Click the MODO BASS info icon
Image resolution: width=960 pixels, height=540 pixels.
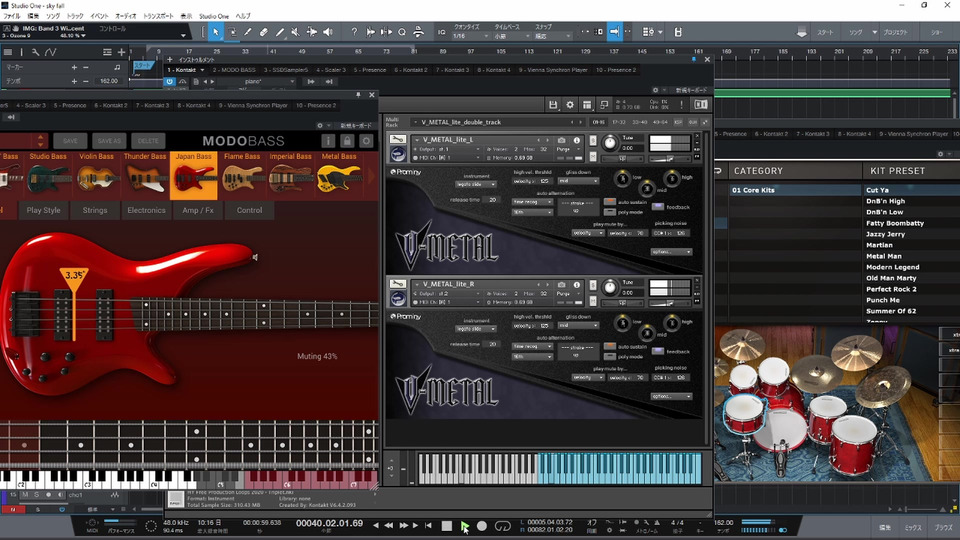coord(328,141)
